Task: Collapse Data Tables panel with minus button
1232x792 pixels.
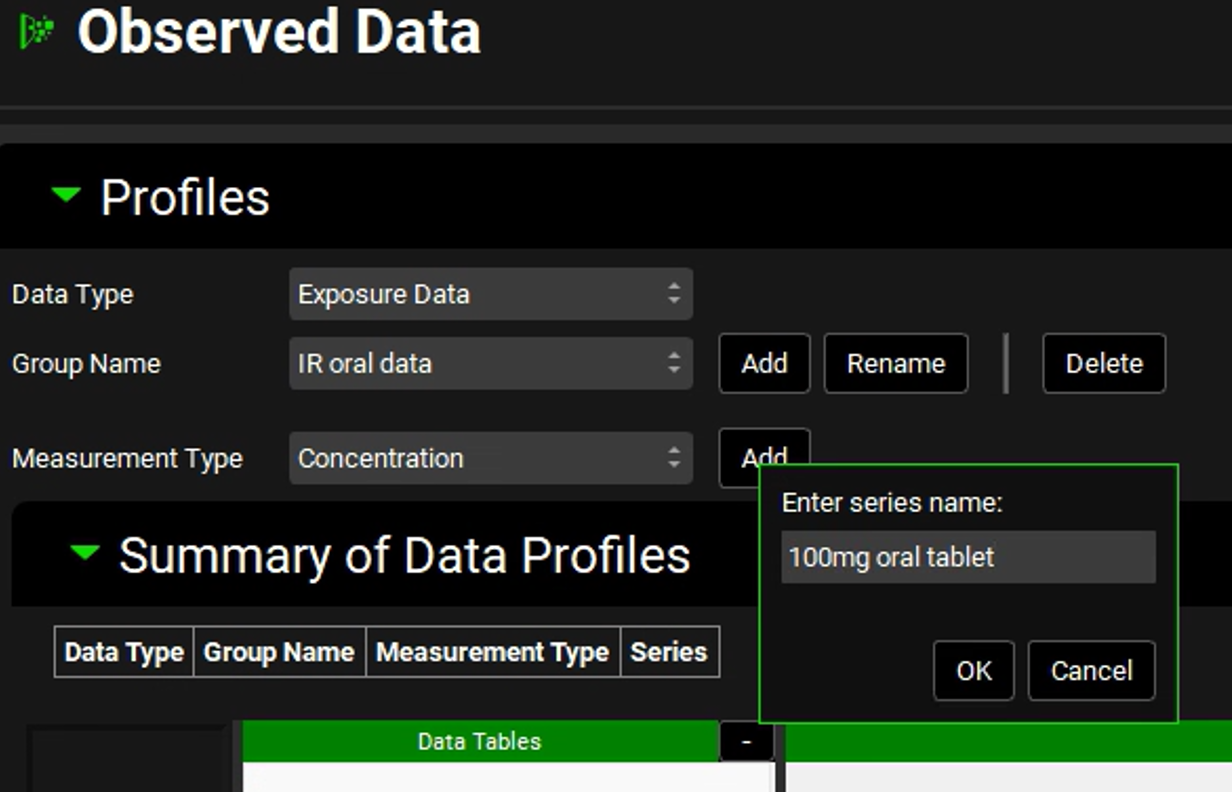Action: point(746,741)
